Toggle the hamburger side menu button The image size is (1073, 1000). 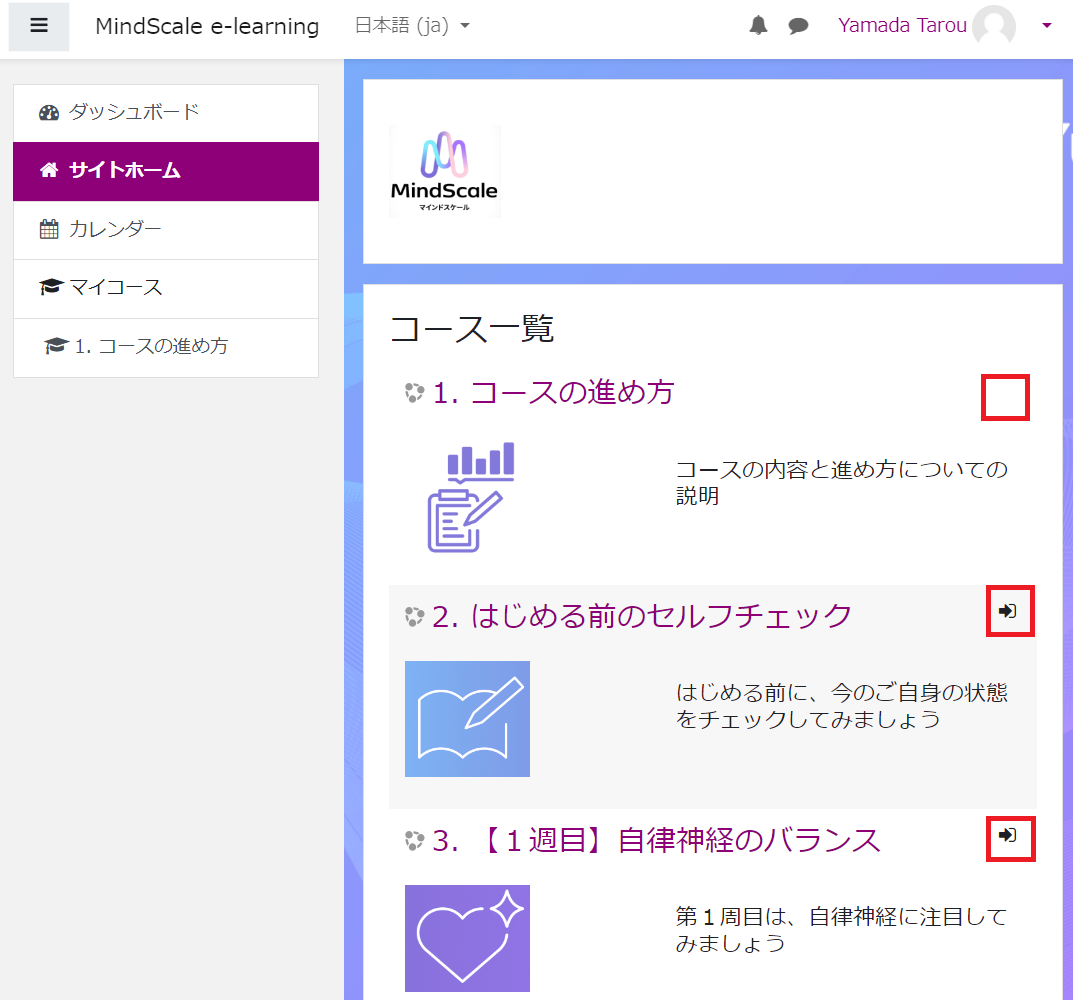pos(39,26)
